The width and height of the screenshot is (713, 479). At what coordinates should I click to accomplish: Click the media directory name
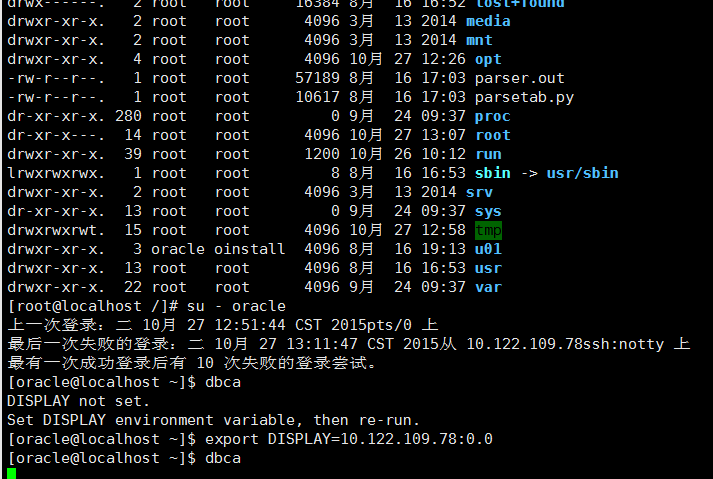[x=488, y=21]
